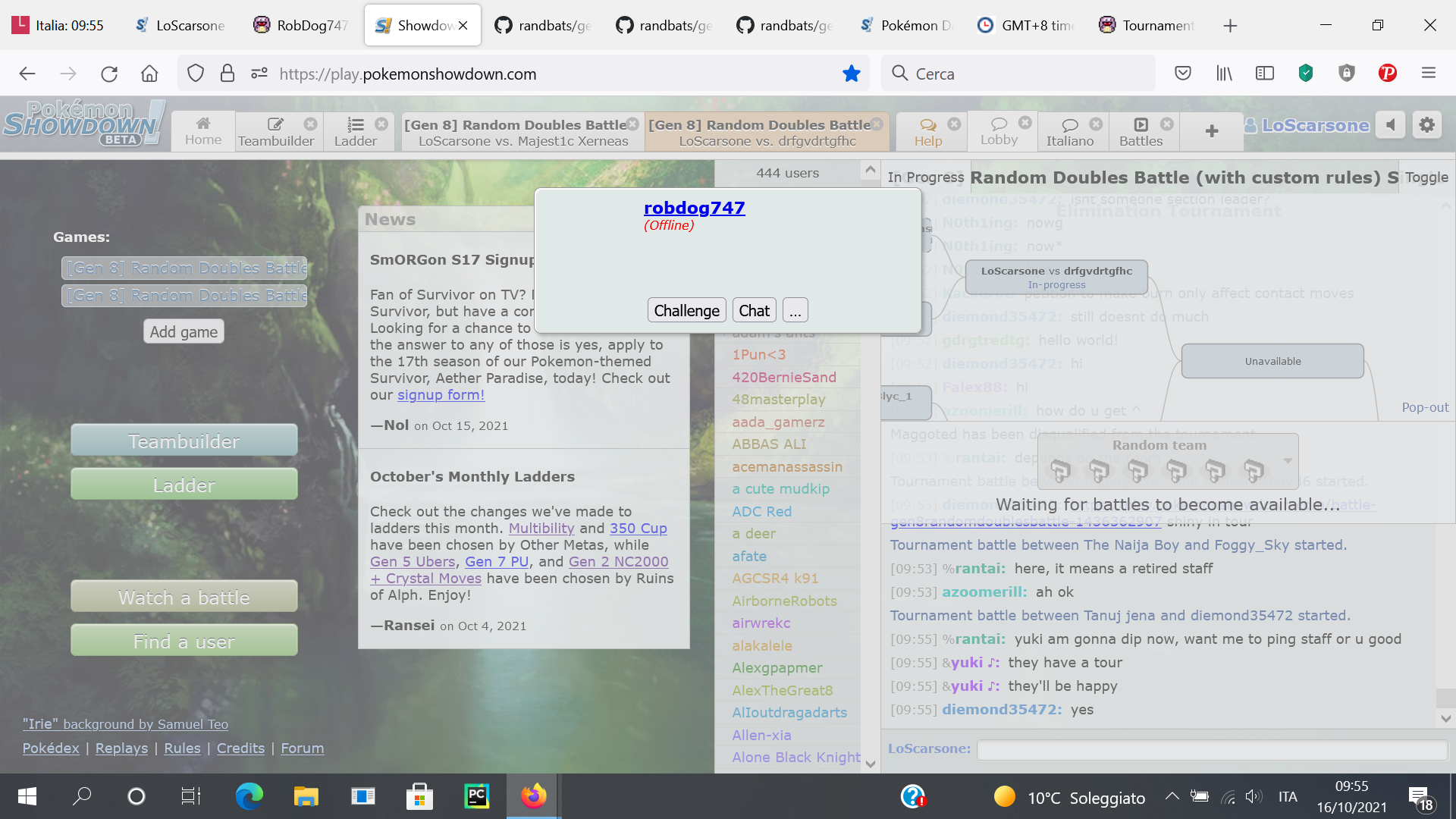The image size is (1456, 819).
Task: Open the Firefox hamburger menu
Action: (1429, 74)
